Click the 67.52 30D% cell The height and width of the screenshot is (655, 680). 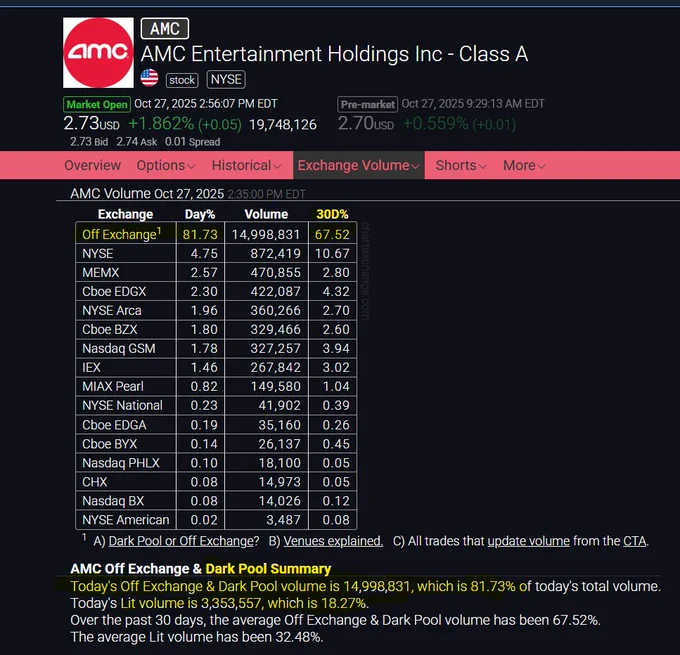tap(332, 234)
